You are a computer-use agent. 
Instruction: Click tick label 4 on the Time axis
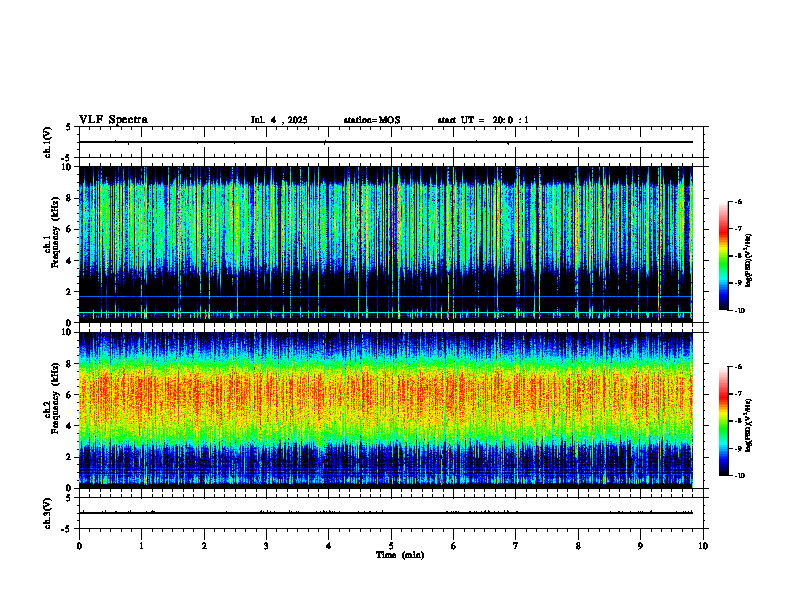point(329,546)
